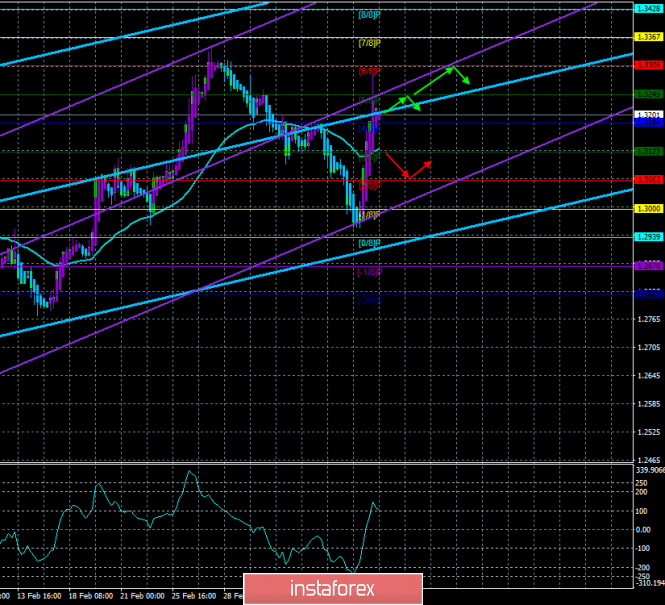The image size is (665, 605).
Task: Select the purple 1.2878 price label
Action: (x=649, y=266)
